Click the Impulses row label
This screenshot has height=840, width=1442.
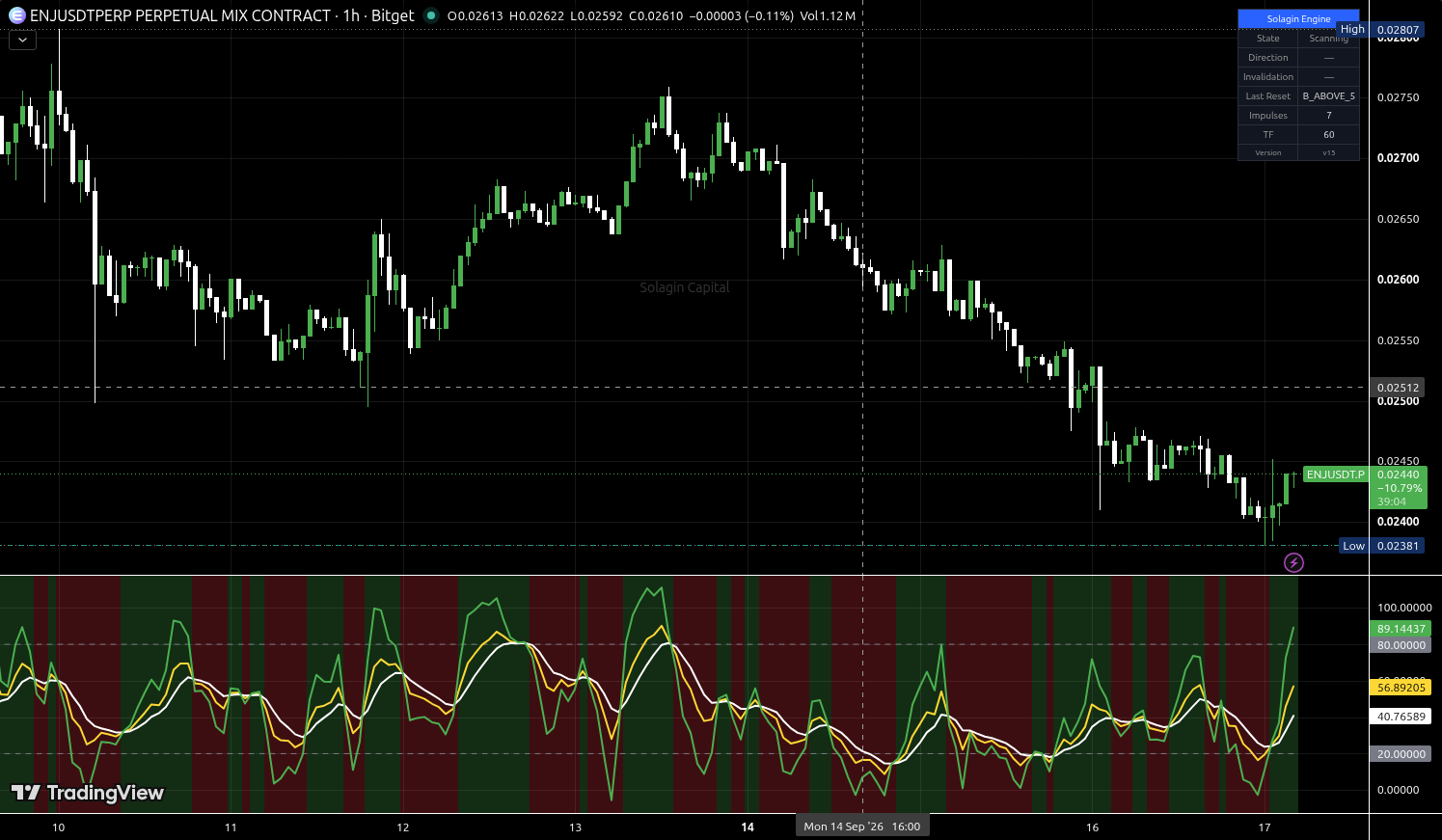1267,116
